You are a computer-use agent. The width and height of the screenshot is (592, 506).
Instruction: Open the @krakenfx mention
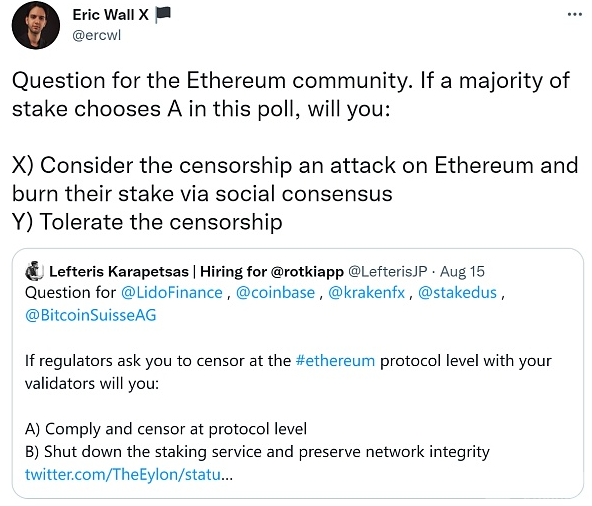point(366,293)
